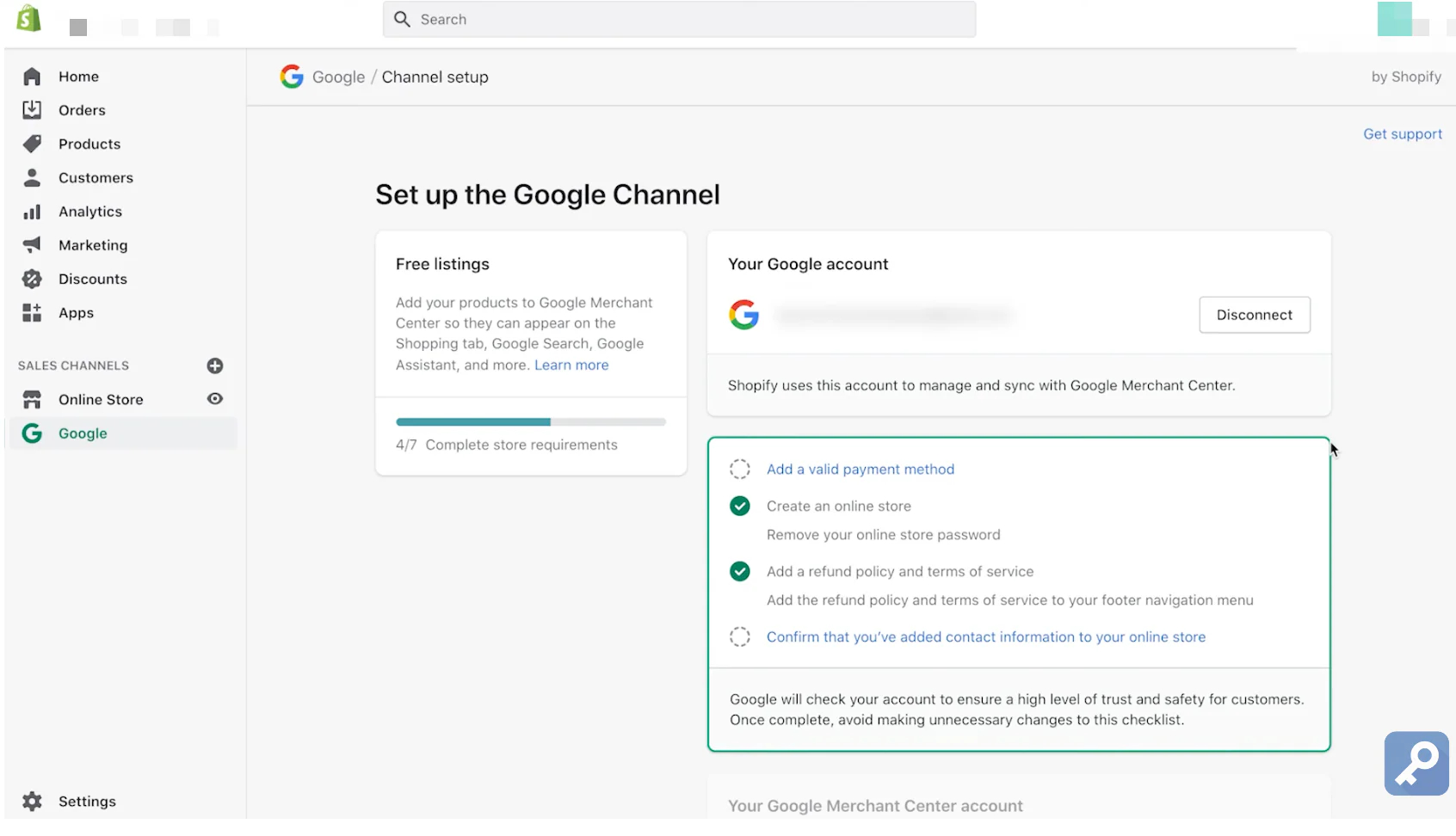Click the store requirements progress bar
Image resolution: width=1456 pixels, height=836 pixels.
(529, 421)
